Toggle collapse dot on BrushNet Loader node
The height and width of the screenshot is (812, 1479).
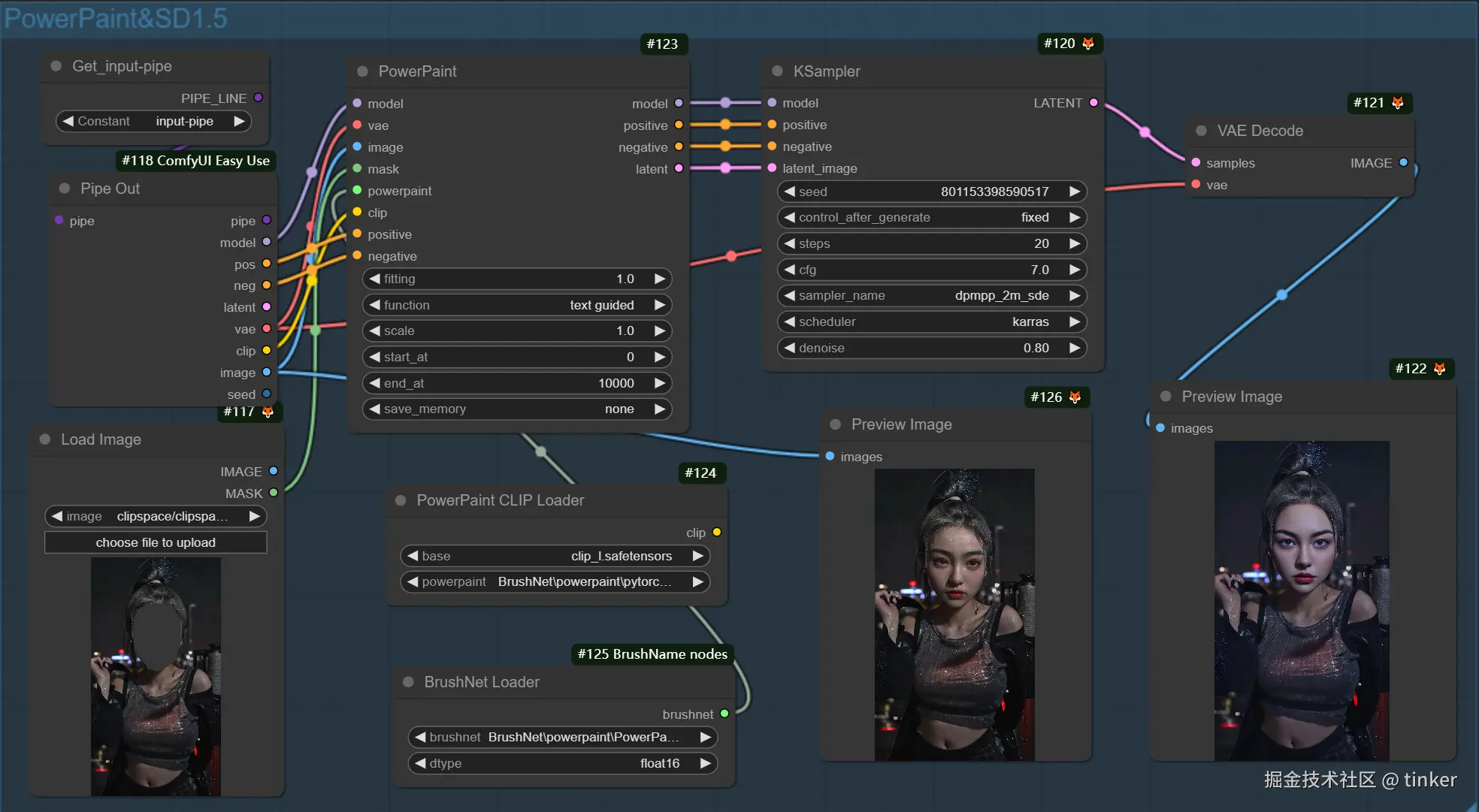(x=409, y=682)
